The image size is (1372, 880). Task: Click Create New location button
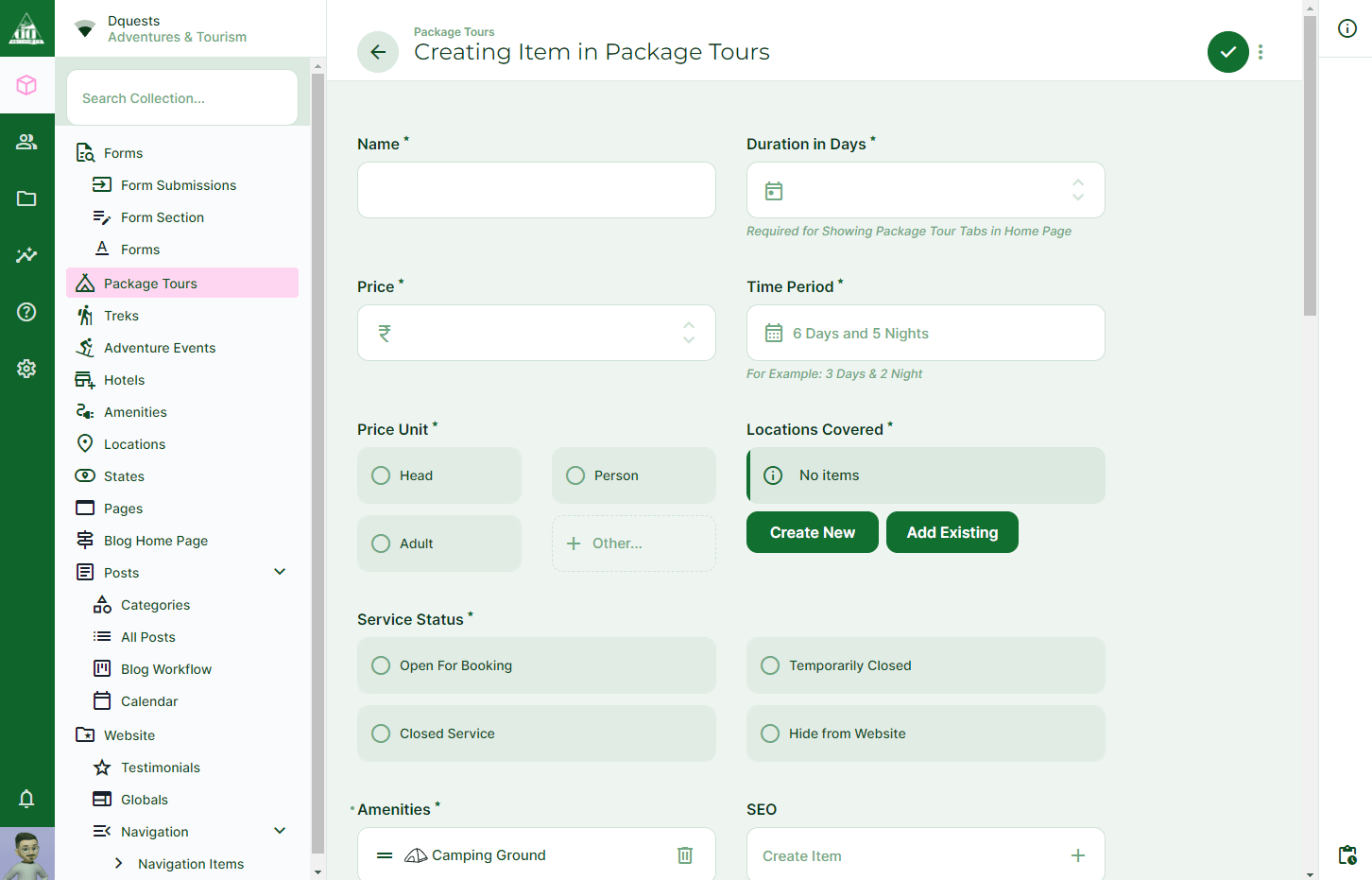[x=813, y=532]
